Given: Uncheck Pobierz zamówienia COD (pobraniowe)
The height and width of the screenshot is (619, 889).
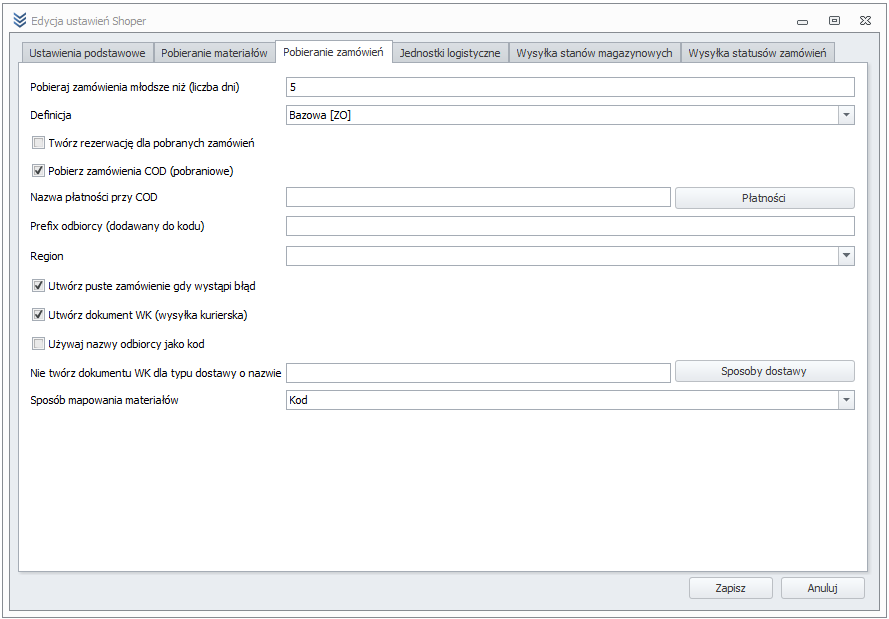Looking at the screenshot, I should [39, 171].
